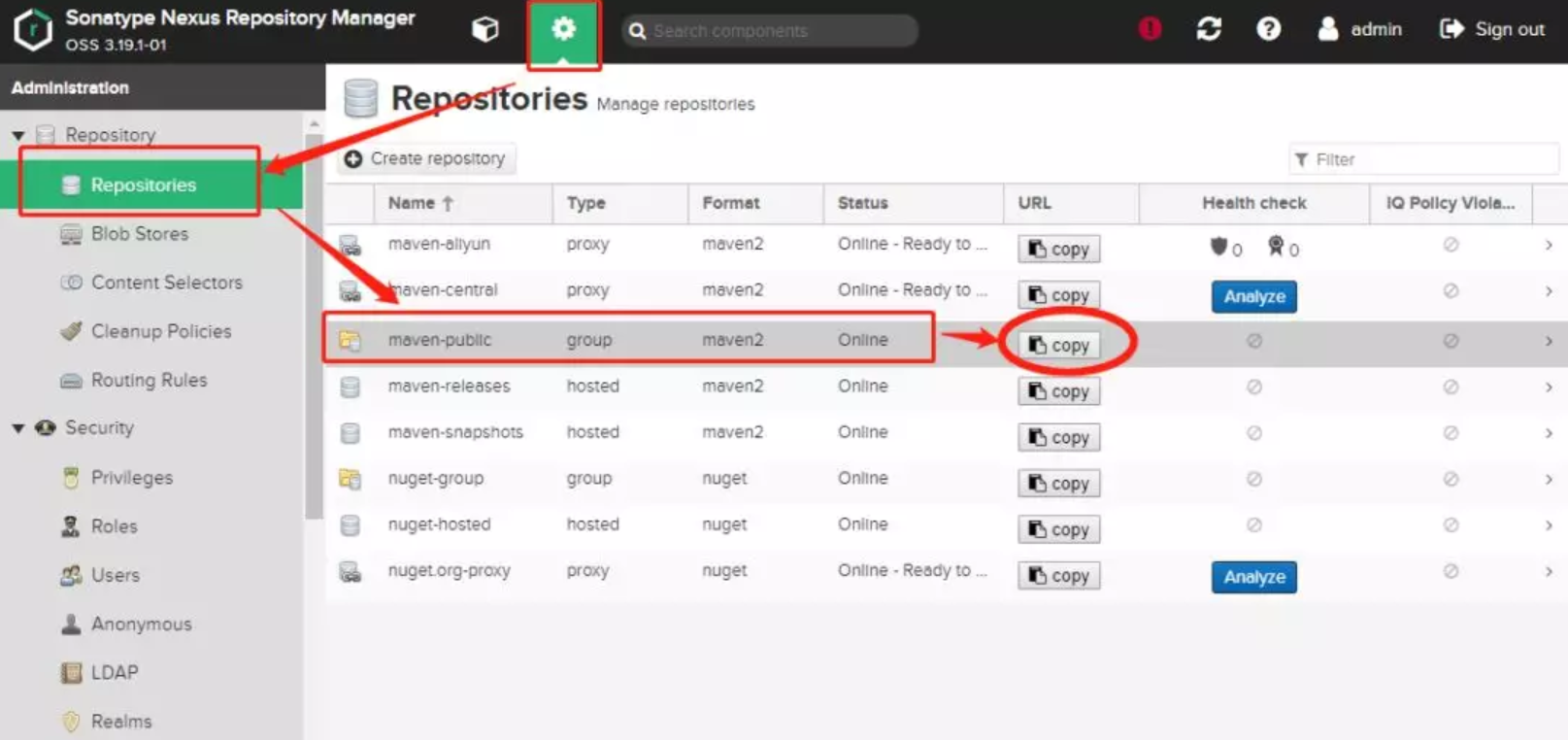This screenshot has height=740, width=1568.
Task: Focus the Search components field
Action: 769,31
